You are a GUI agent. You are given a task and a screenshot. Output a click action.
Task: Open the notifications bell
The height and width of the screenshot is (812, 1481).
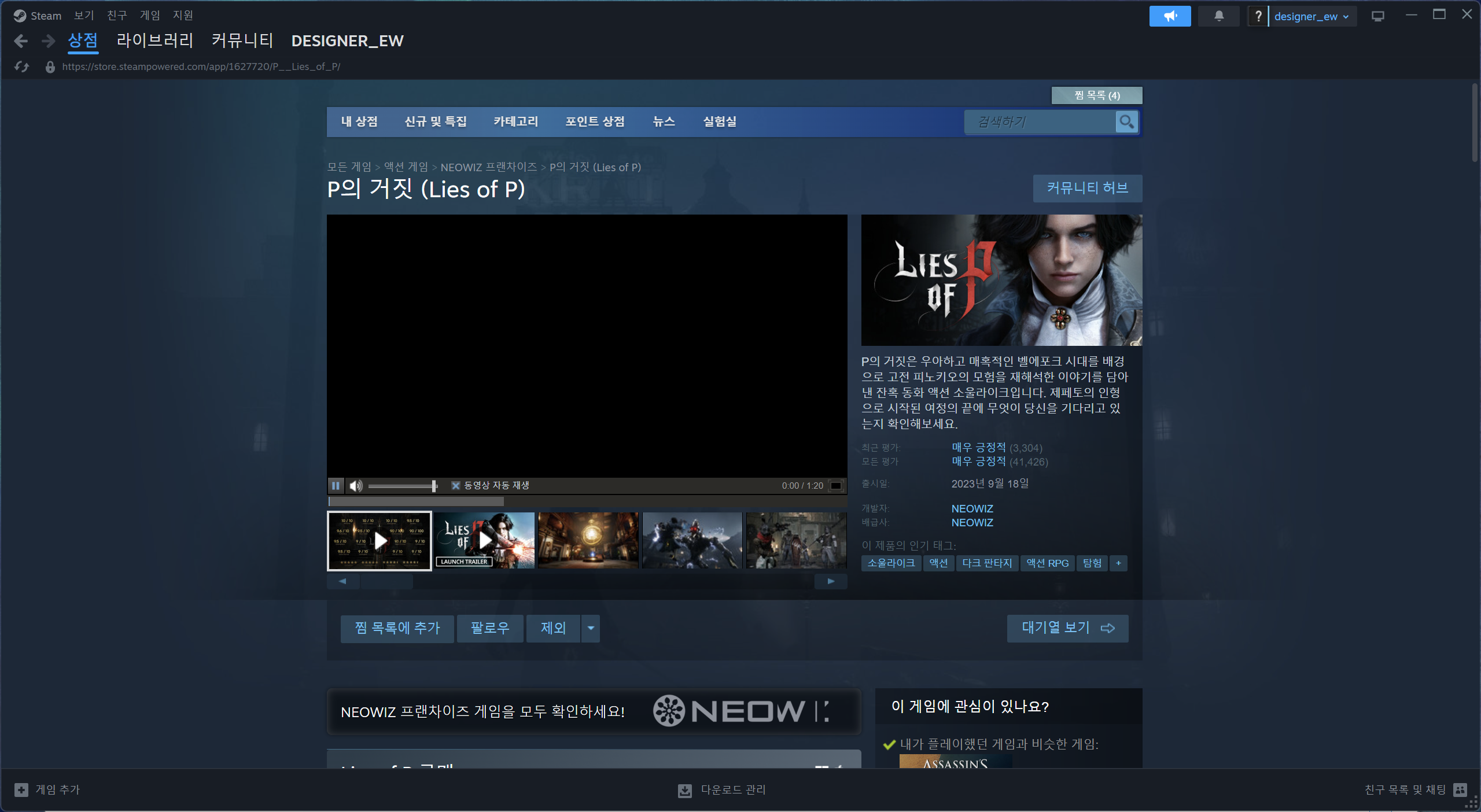pyautogui.click(x=1219, y=16)
